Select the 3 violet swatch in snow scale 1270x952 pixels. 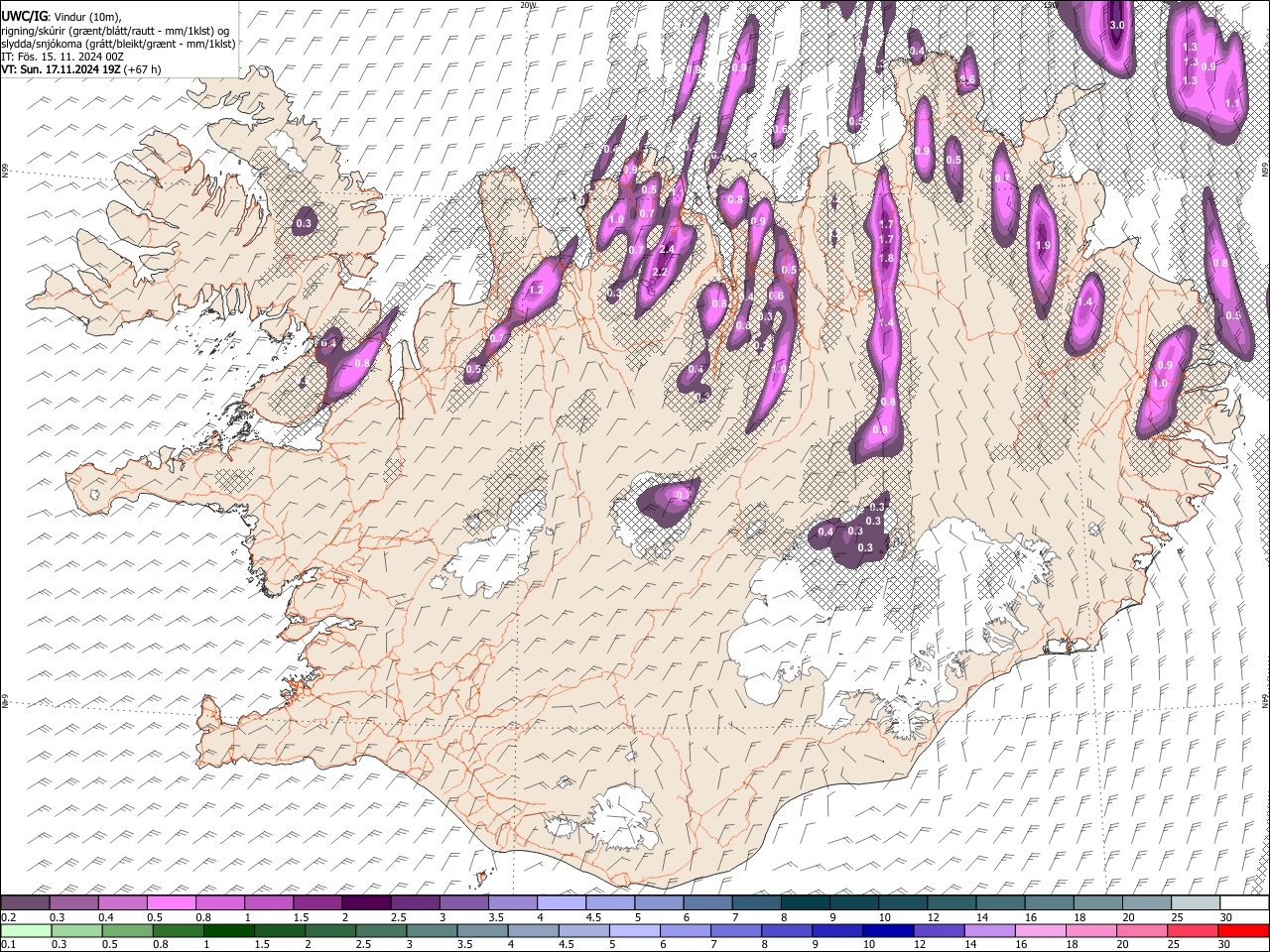tap(463, 903)
